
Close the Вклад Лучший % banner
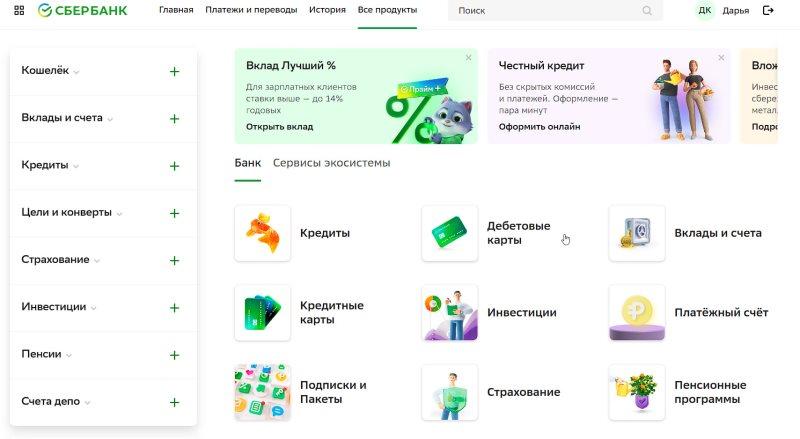(x=468, y=58)
